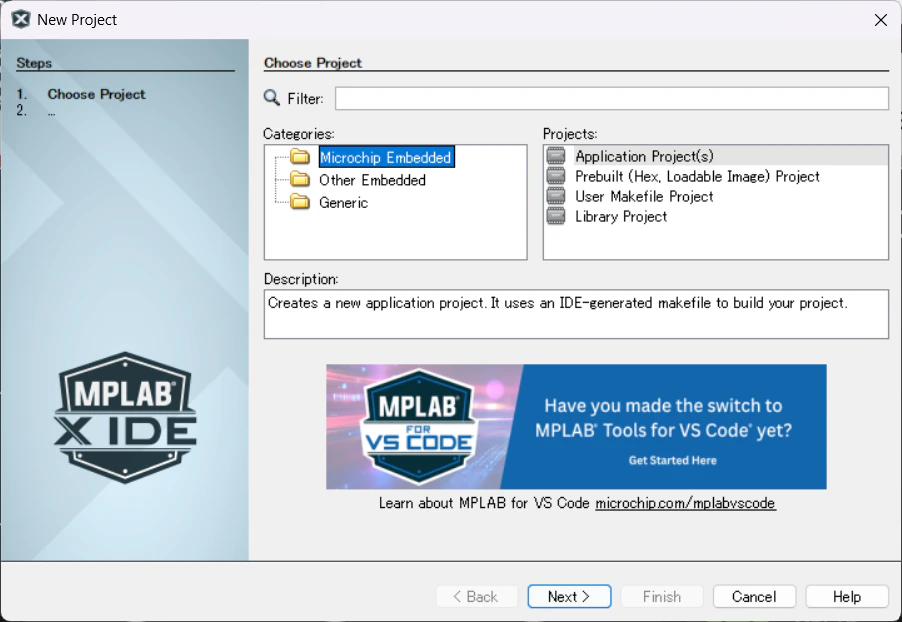Open the microchip.com/mplabvscode link
Screen dimensions: 902x622
685,503
